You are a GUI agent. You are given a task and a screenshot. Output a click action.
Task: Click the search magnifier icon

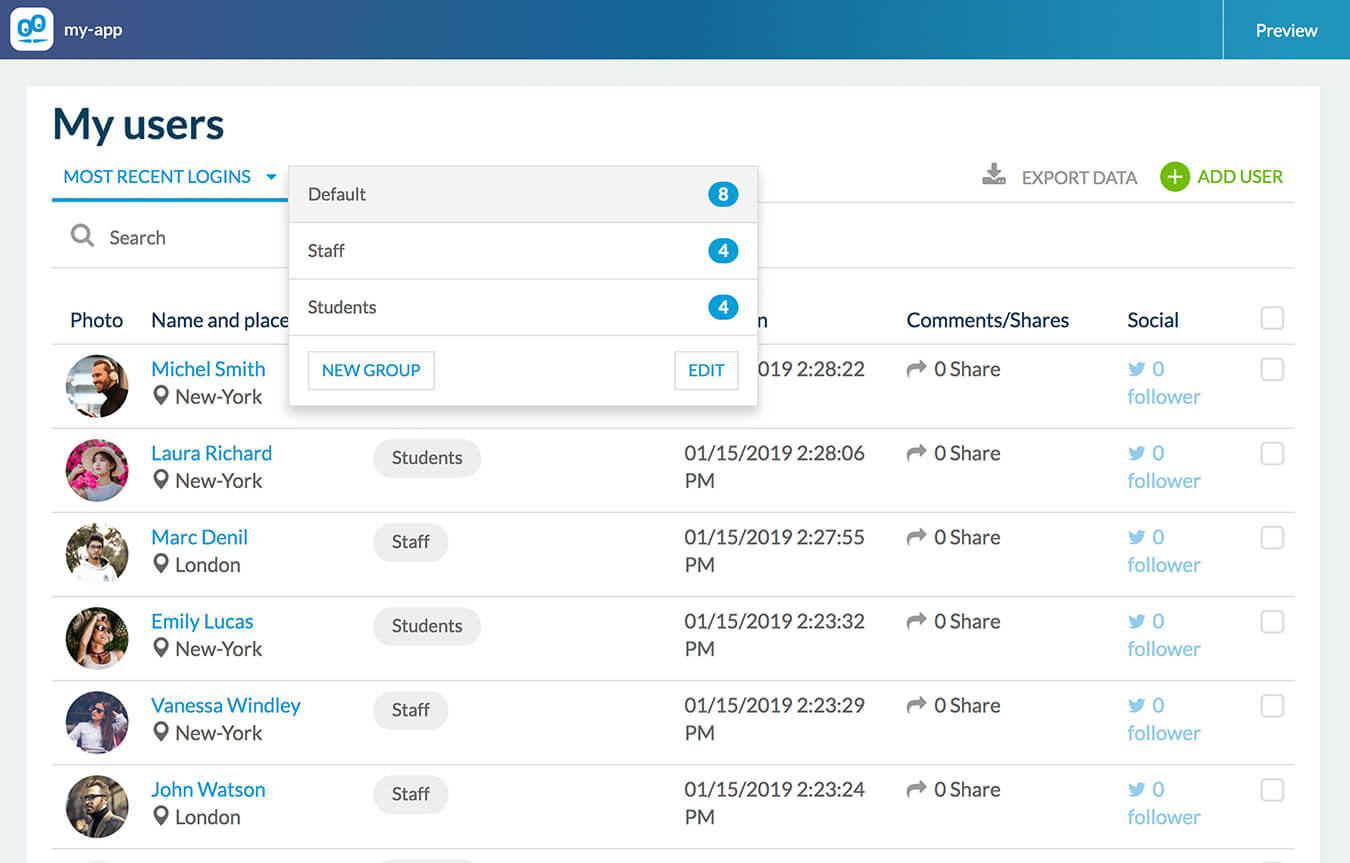pyautogui.click(x=82, y=236)
